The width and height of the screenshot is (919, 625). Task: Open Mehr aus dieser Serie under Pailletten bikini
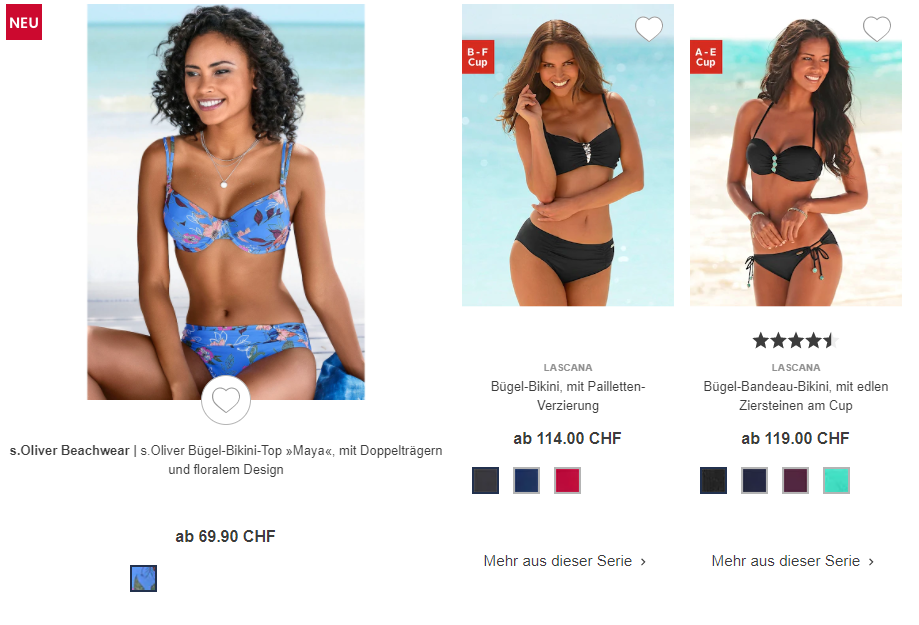pyautogui.click(x=565, y=561)
